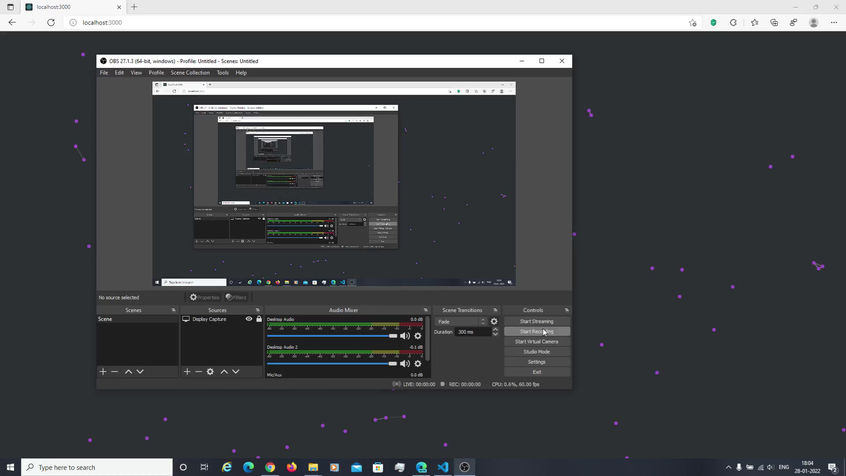Add a new scene with plus icon
This screenshot has width=846, height=476.
click(103, 371)
